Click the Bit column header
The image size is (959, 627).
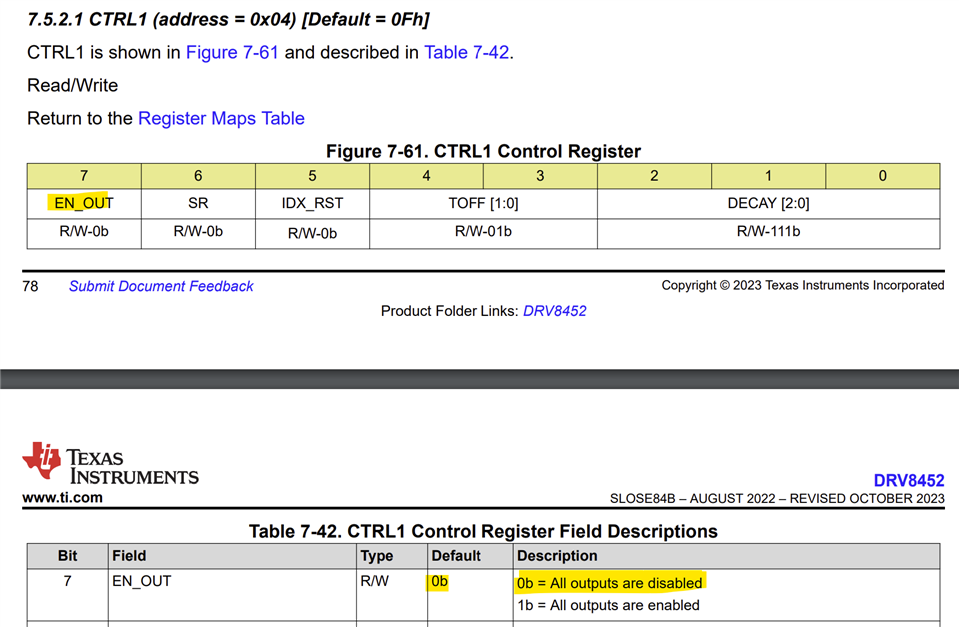coord(67,555)
